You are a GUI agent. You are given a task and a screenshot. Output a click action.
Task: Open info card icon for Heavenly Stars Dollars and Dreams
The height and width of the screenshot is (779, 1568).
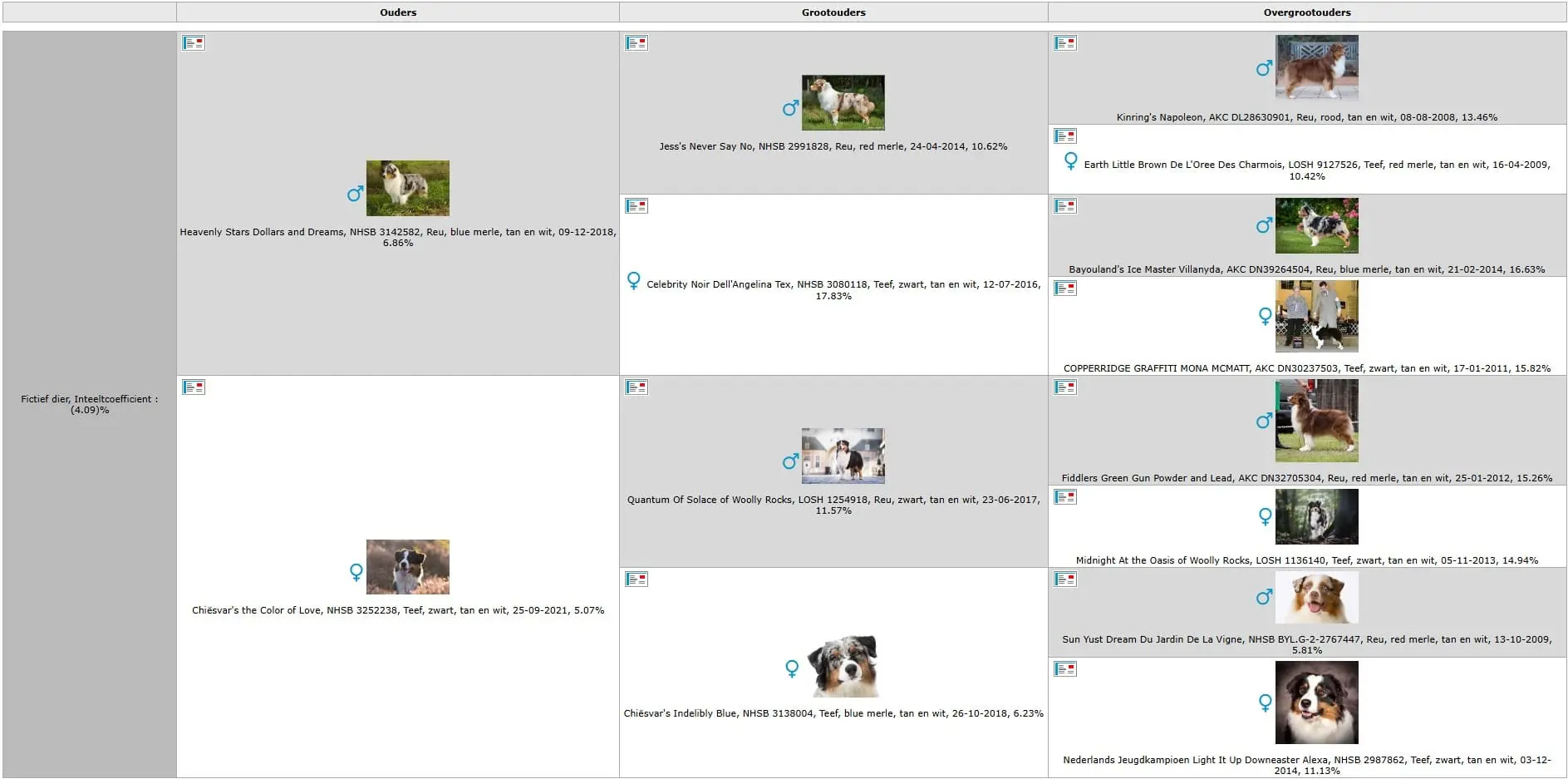[194, 43]
